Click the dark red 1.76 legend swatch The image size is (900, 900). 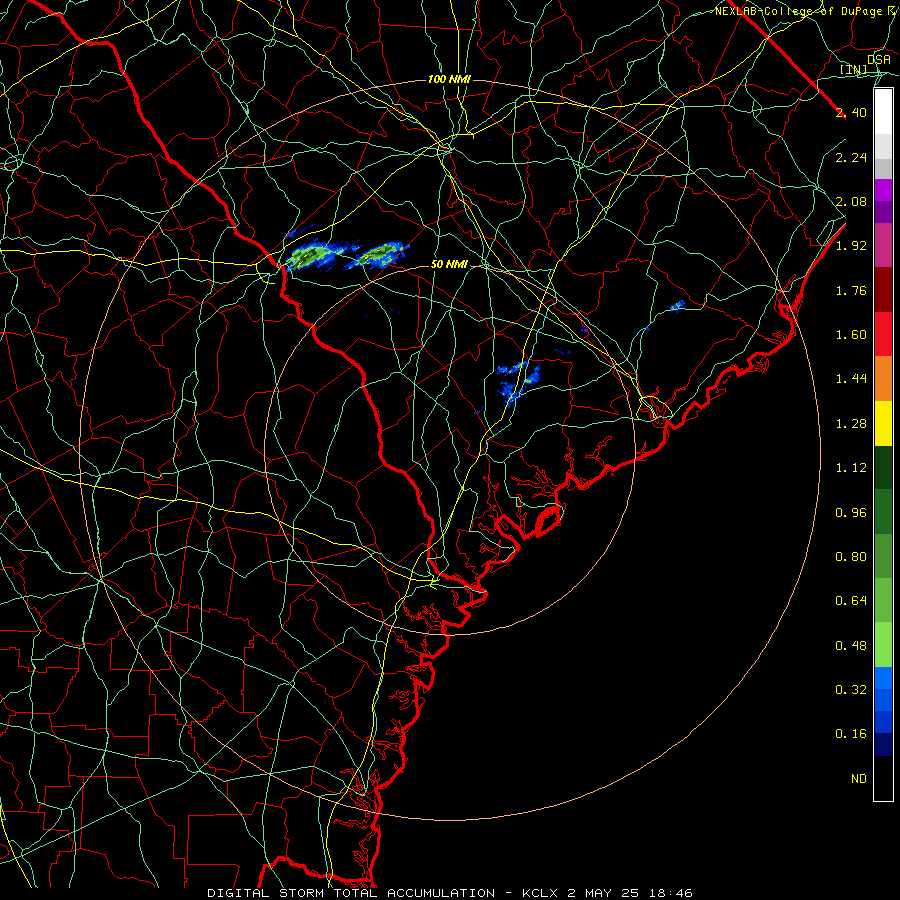(883, 290)
